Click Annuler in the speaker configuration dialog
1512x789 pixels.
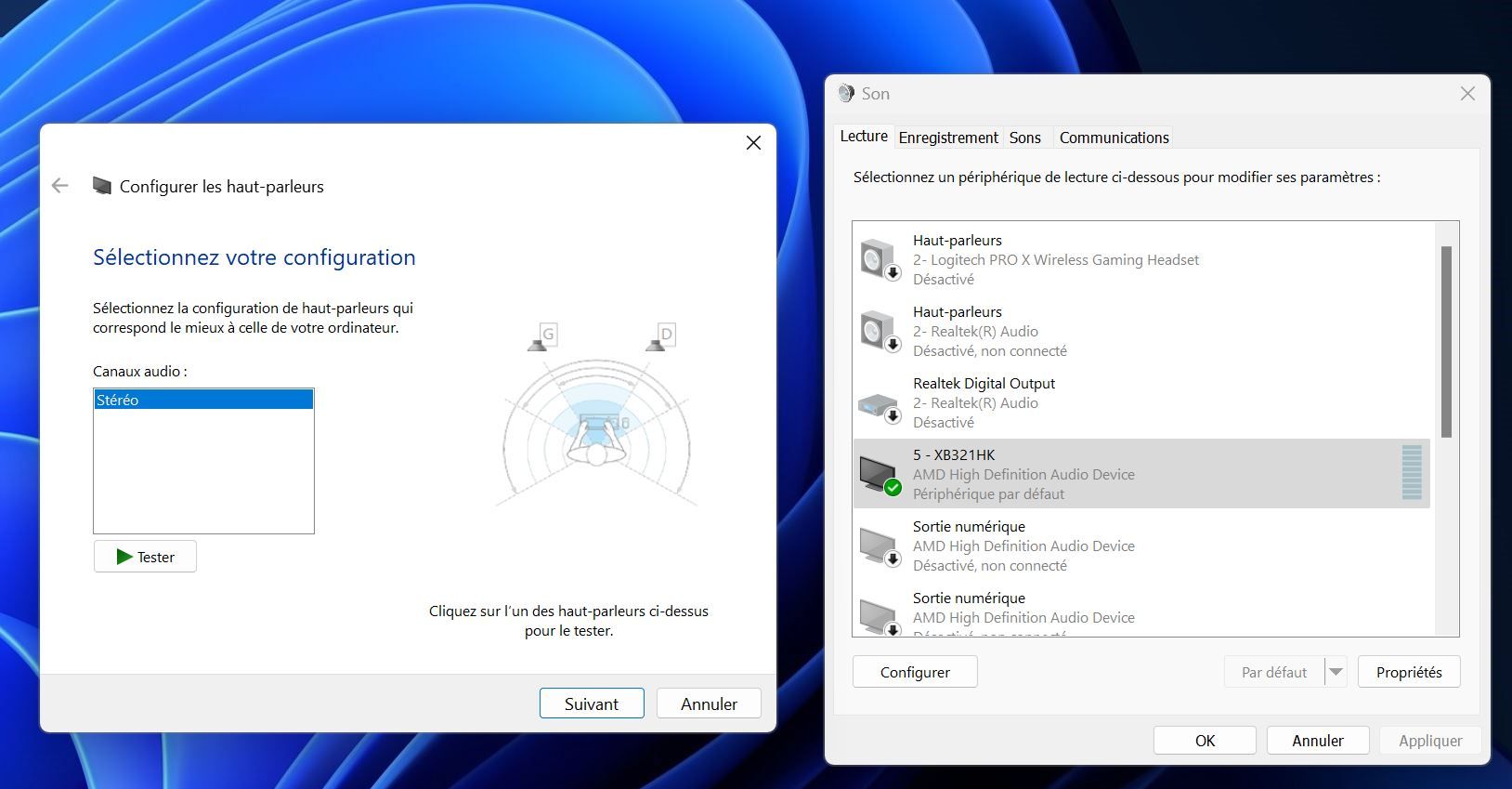coord(709,704)
